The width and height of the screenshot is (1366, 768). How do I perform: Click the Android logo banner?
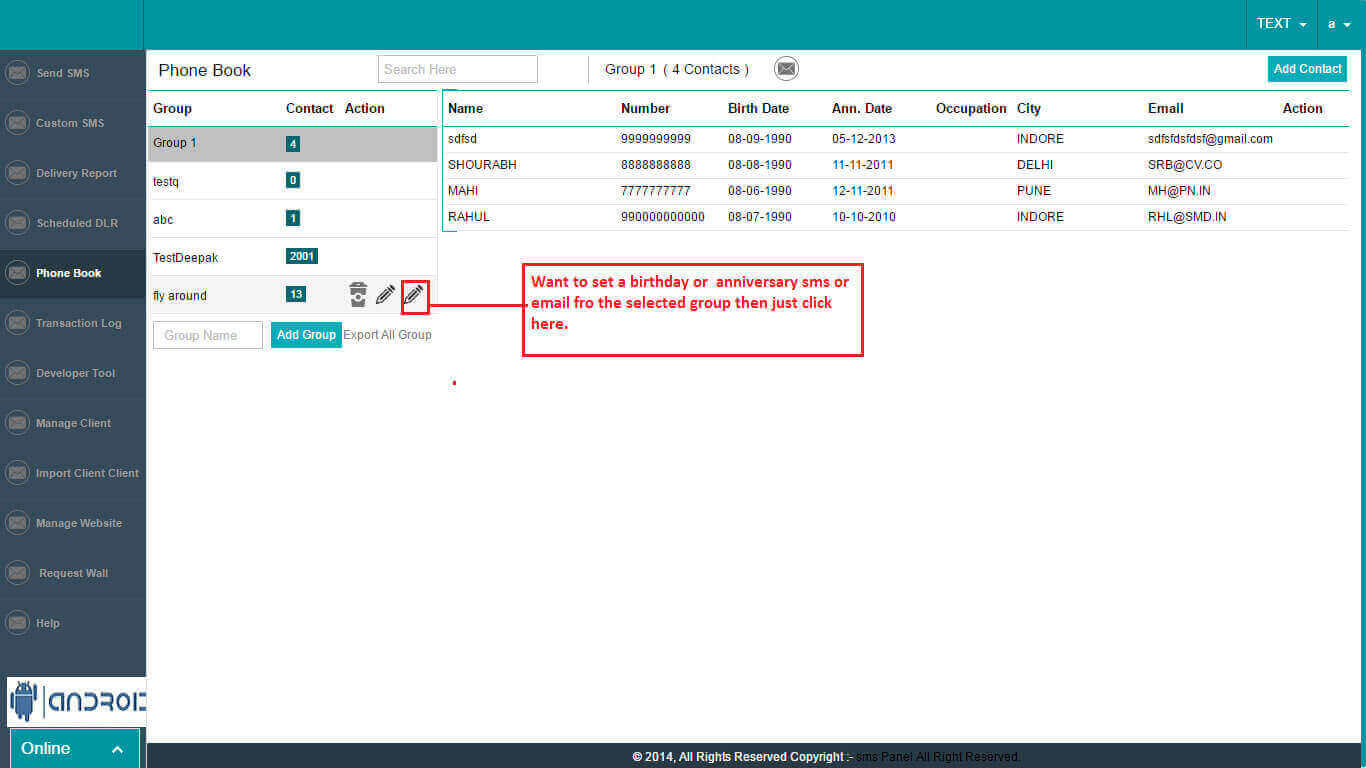point(76,702)
